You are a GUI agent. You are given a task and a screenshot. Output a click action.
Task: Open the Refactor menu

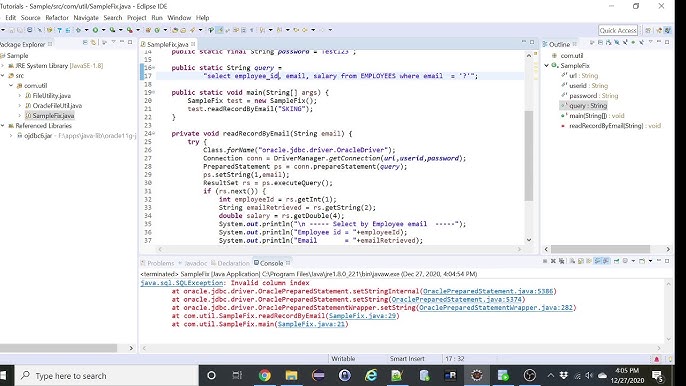tap(57, 18)
